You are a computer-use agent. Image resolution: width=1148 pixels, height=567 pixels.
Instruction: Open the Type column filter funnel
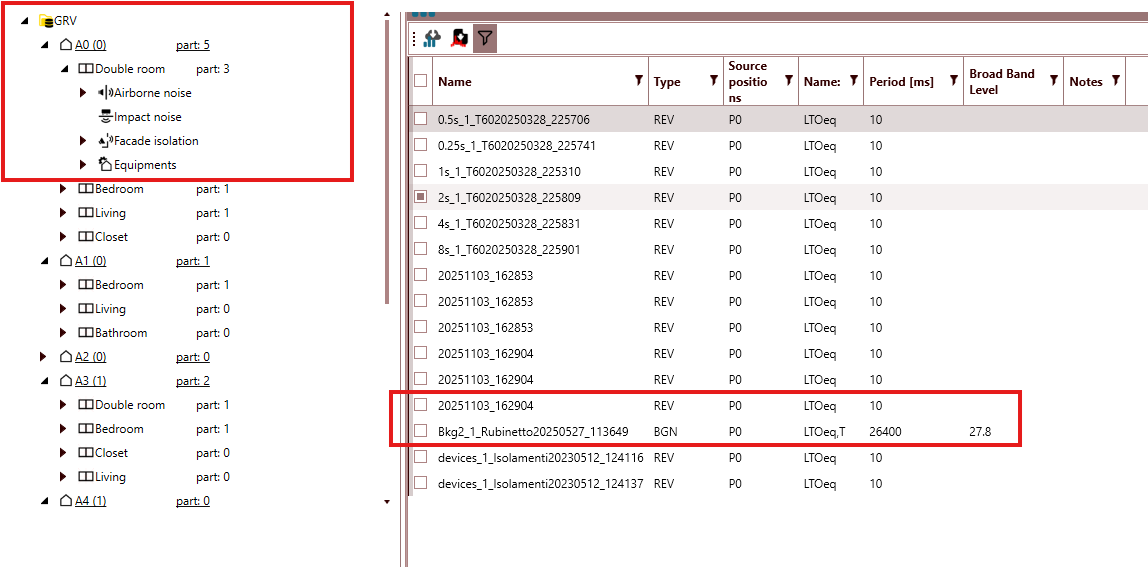click(x=712, y=80)
